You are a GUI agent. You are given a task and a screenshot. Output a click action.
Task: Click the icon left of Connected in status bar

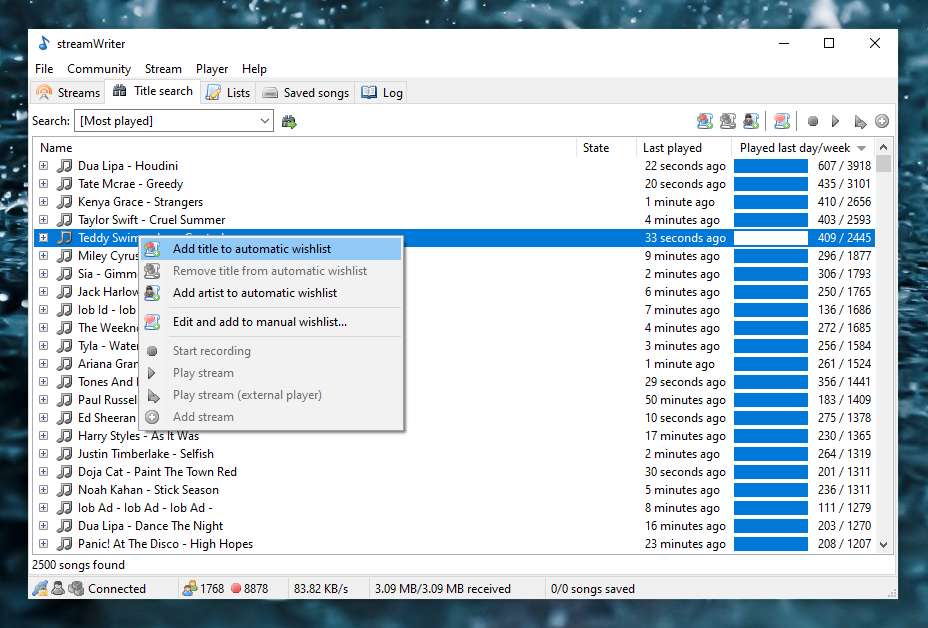click(x=76, y=588)
